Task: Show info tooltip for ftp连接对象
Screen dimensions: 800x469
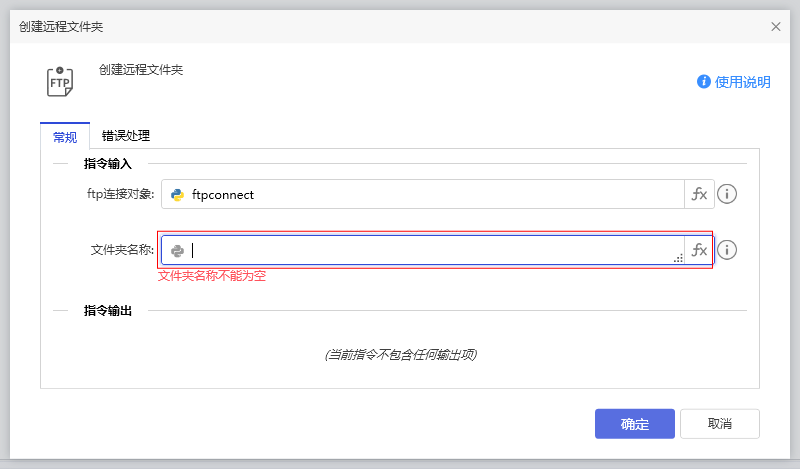Action: pyautogui.click(x=727, y=195)
